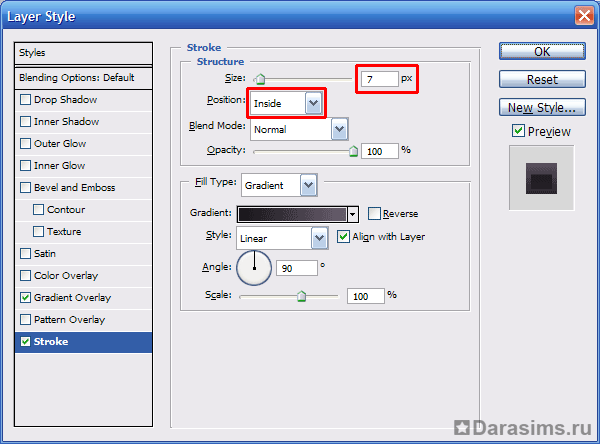Open the Position dropdown
The width and height of the screenshot is (600, 444).
314,103
